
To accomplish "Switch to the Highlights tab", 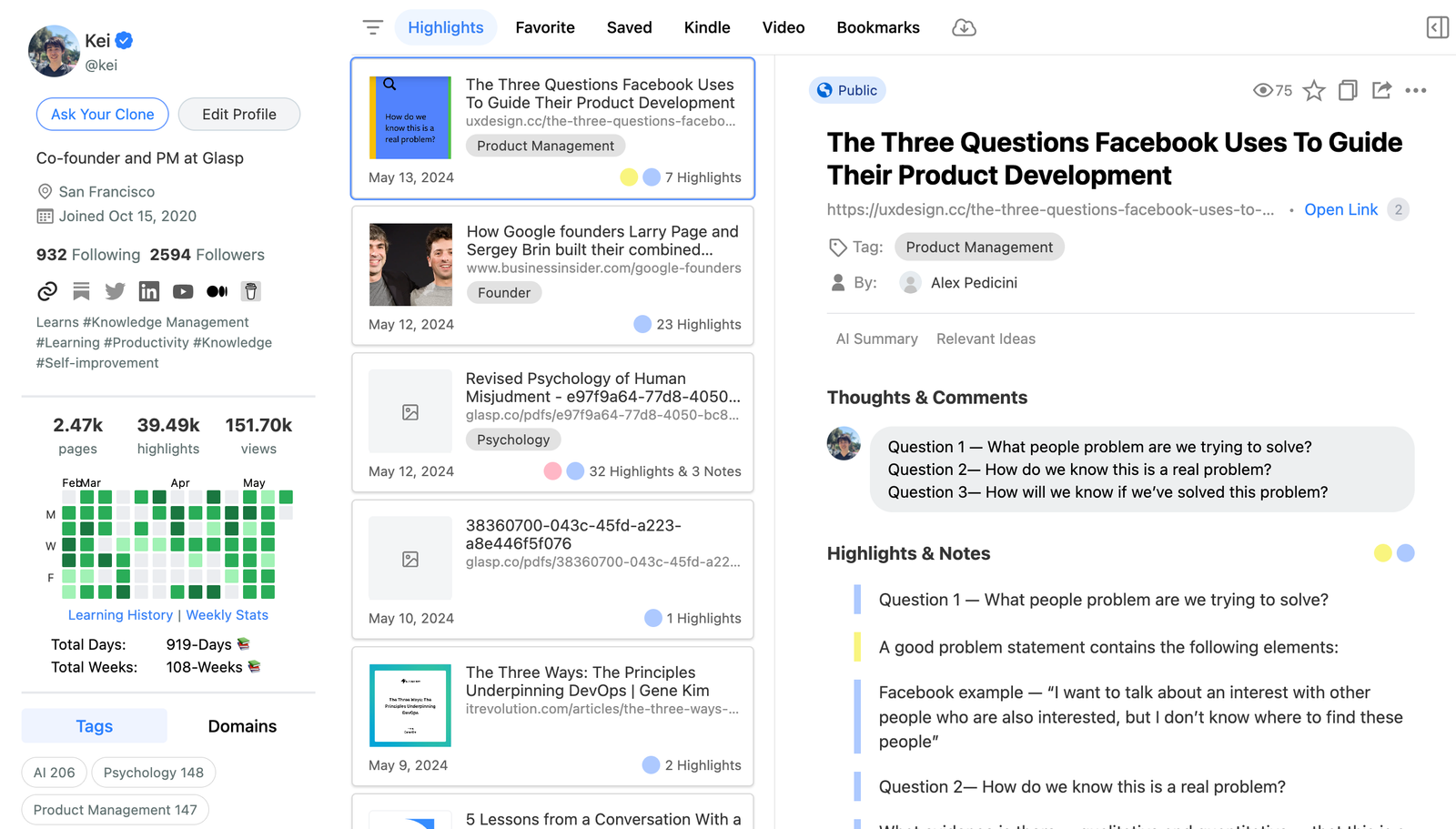I will click(445, 27).
